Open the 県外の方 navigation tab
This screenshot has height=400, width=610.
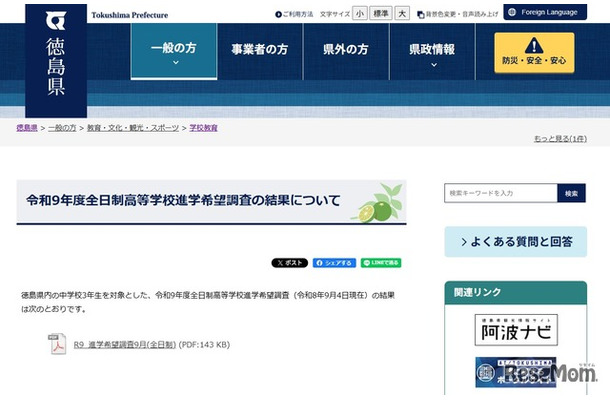[x=346, y=51]
